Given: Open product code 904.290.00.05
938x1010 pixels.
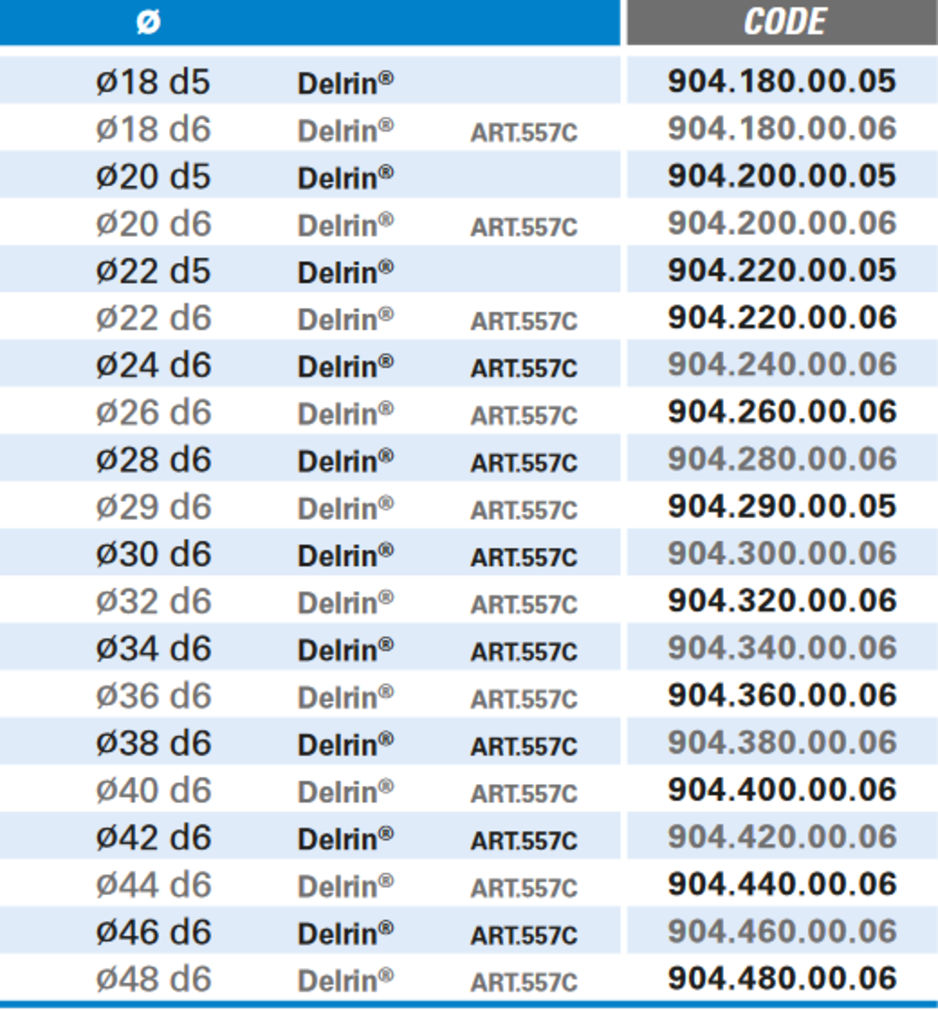Looking at the screenshot, I should 782,506.
